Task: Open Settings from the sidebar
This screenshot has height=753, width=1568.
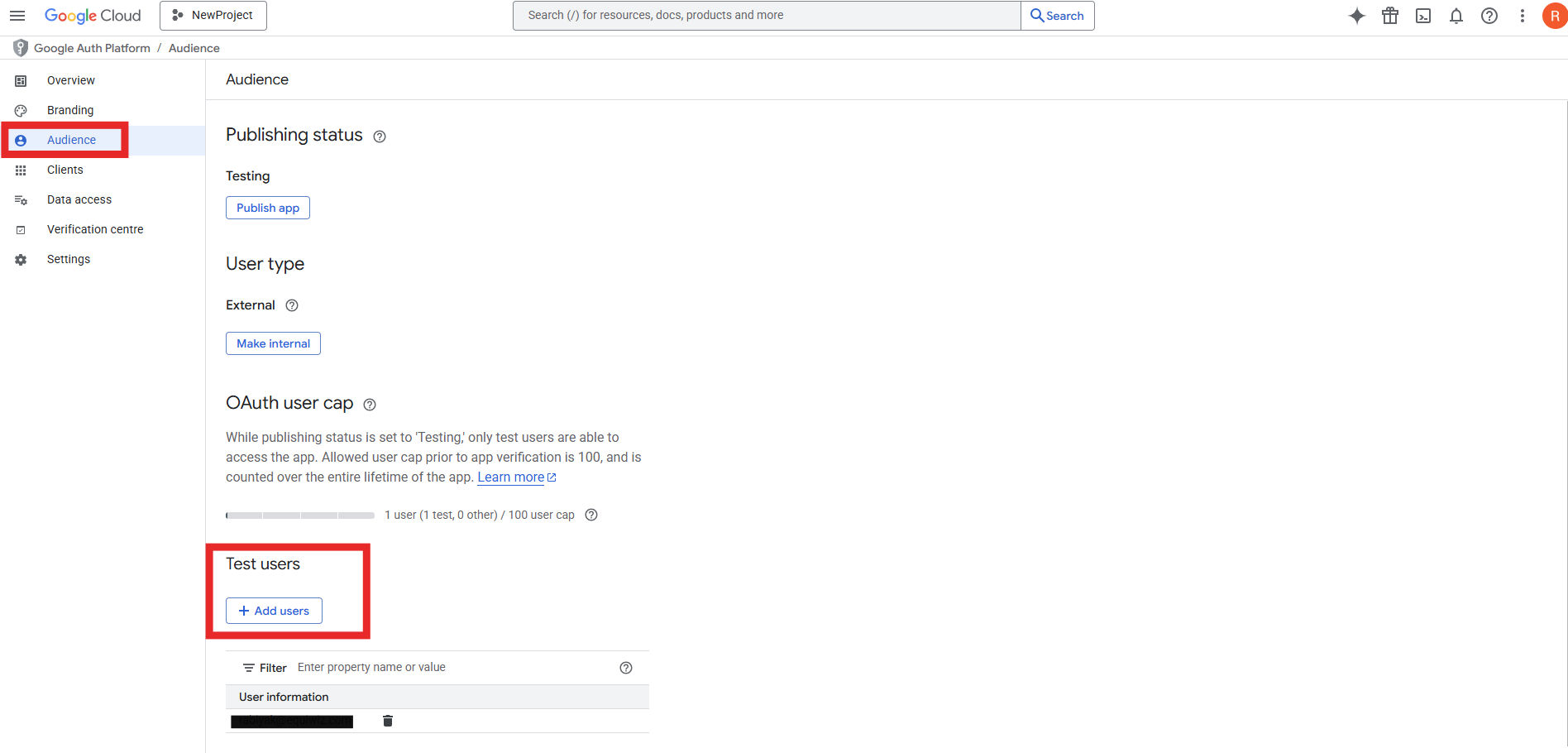Action: (x=69, y=258)
